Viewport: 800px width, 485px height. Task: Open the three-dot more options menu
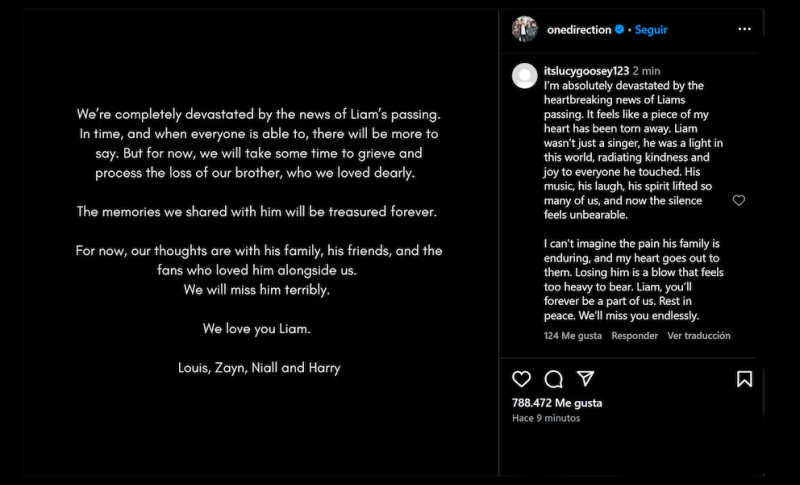(744, 30)
